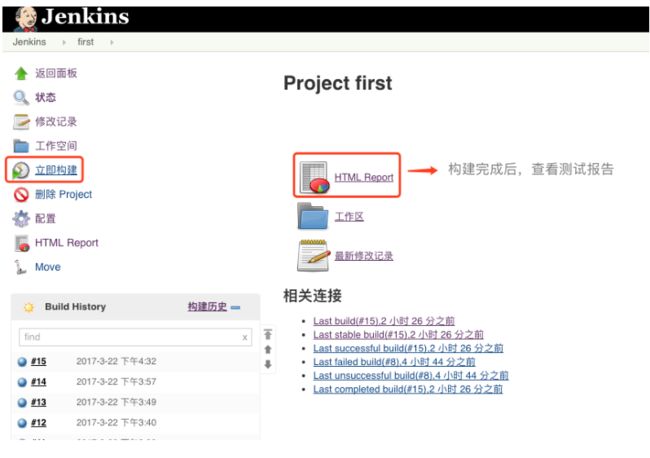Click the blue status ball for build #12
The image size is (650, 458).
22,423
